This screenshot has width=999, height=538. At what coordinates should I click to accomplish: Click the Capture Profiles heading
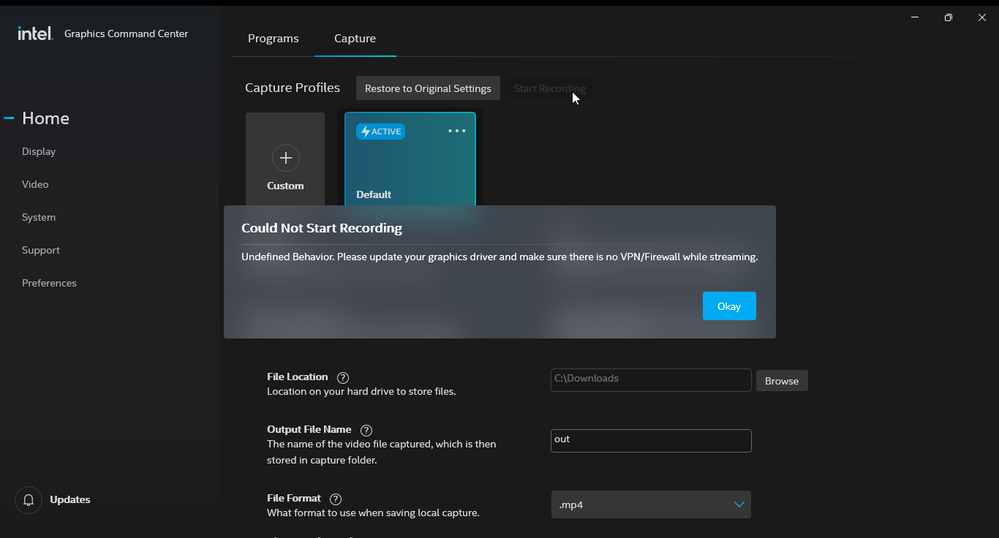292,87
